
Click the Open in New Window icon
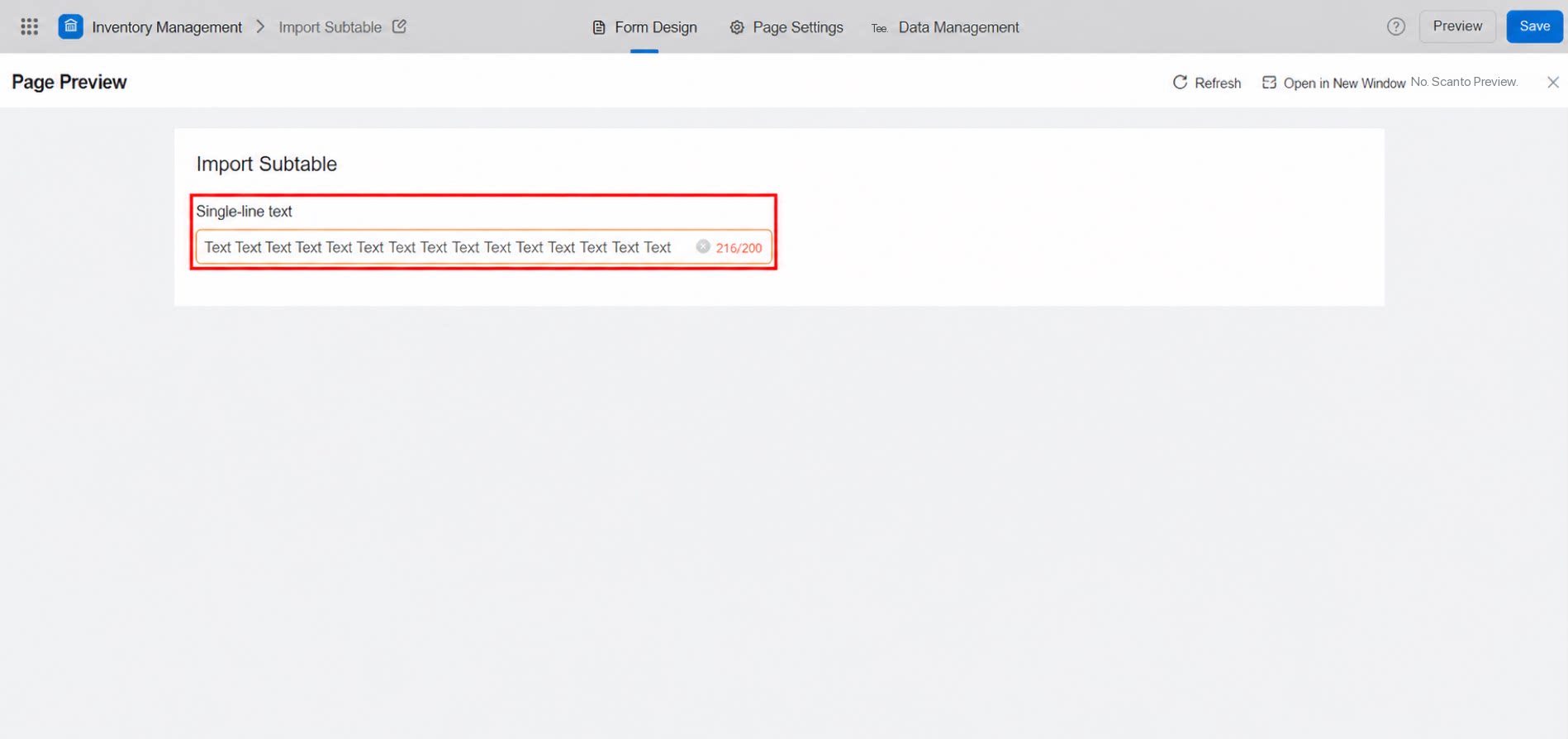(x=1269, y=82)
